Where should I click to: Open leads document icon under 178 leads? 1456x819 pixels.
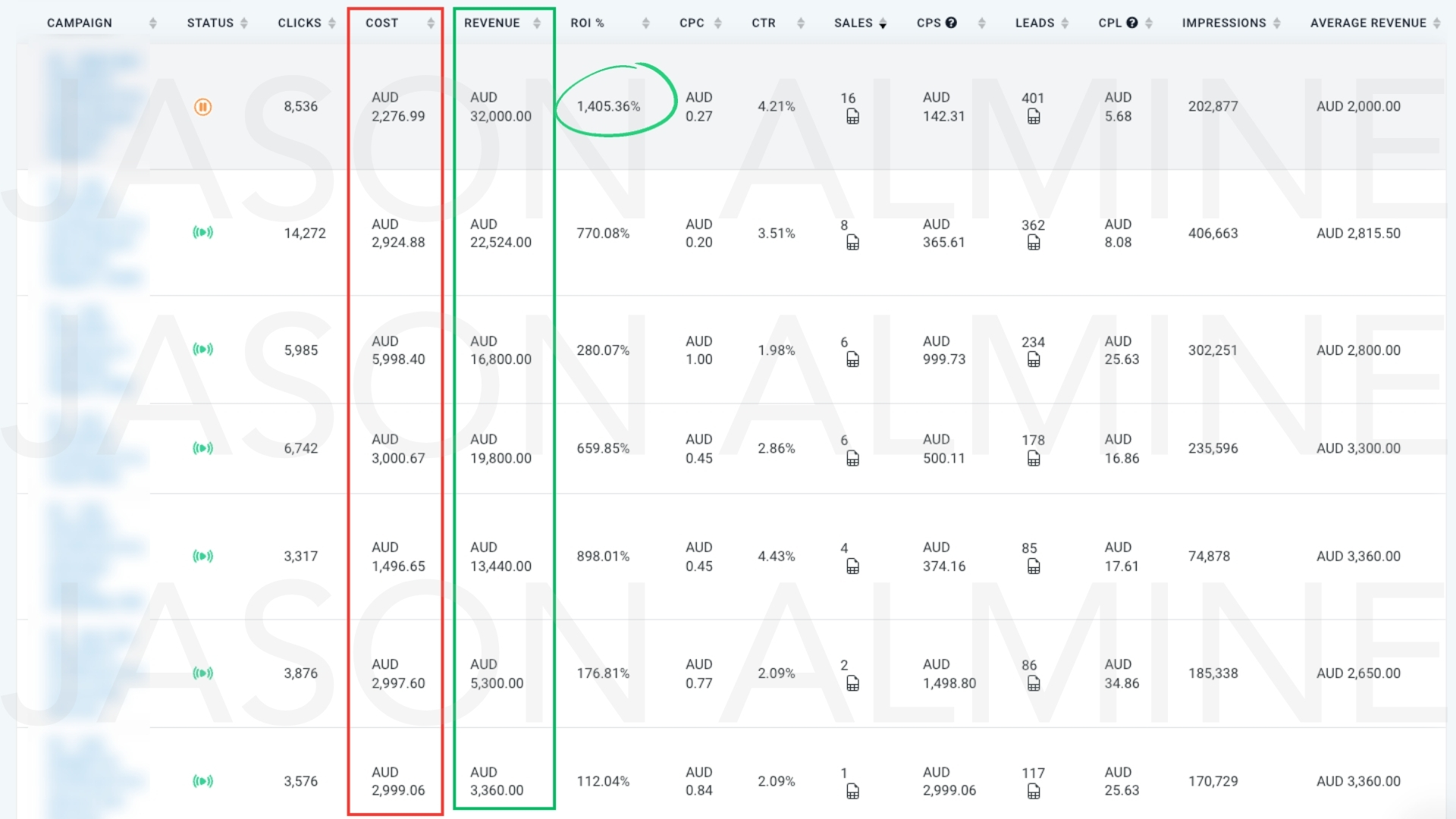(1033, 458)
